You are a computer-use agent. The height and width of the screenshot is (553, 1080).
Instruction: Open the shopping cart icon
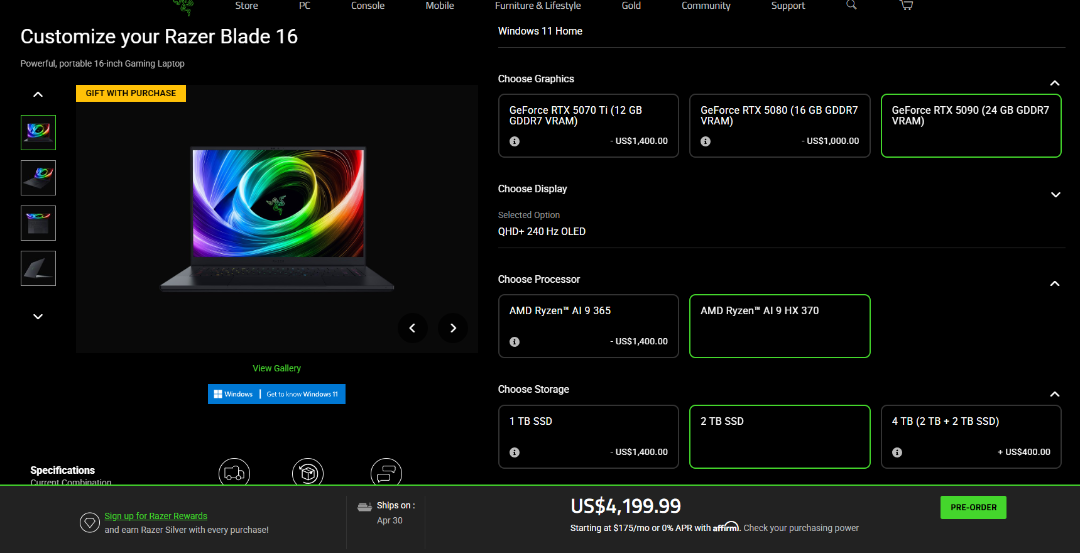[906, 5]
